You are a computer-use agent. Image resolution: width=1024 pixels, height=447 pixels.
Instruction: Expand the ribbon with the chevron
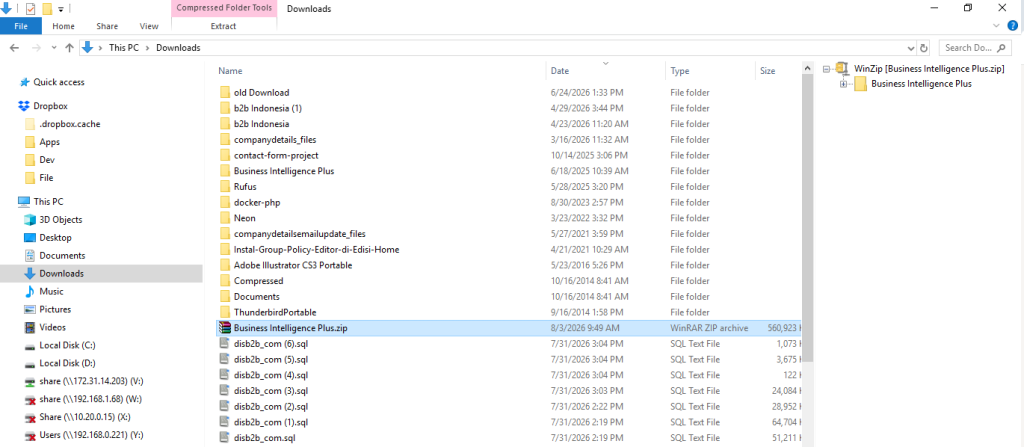[996, 26]
